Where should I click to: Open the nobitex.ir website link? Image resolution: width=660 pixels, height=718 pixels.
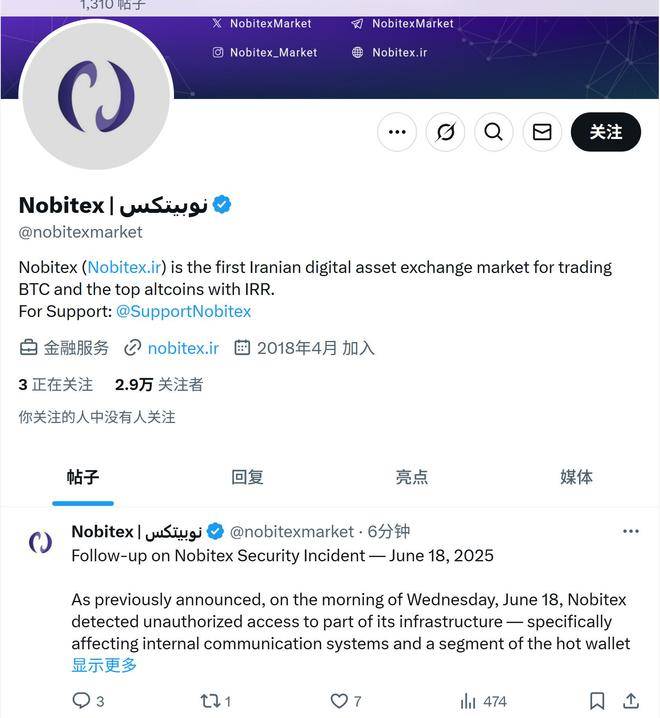(x=183, y=348)
